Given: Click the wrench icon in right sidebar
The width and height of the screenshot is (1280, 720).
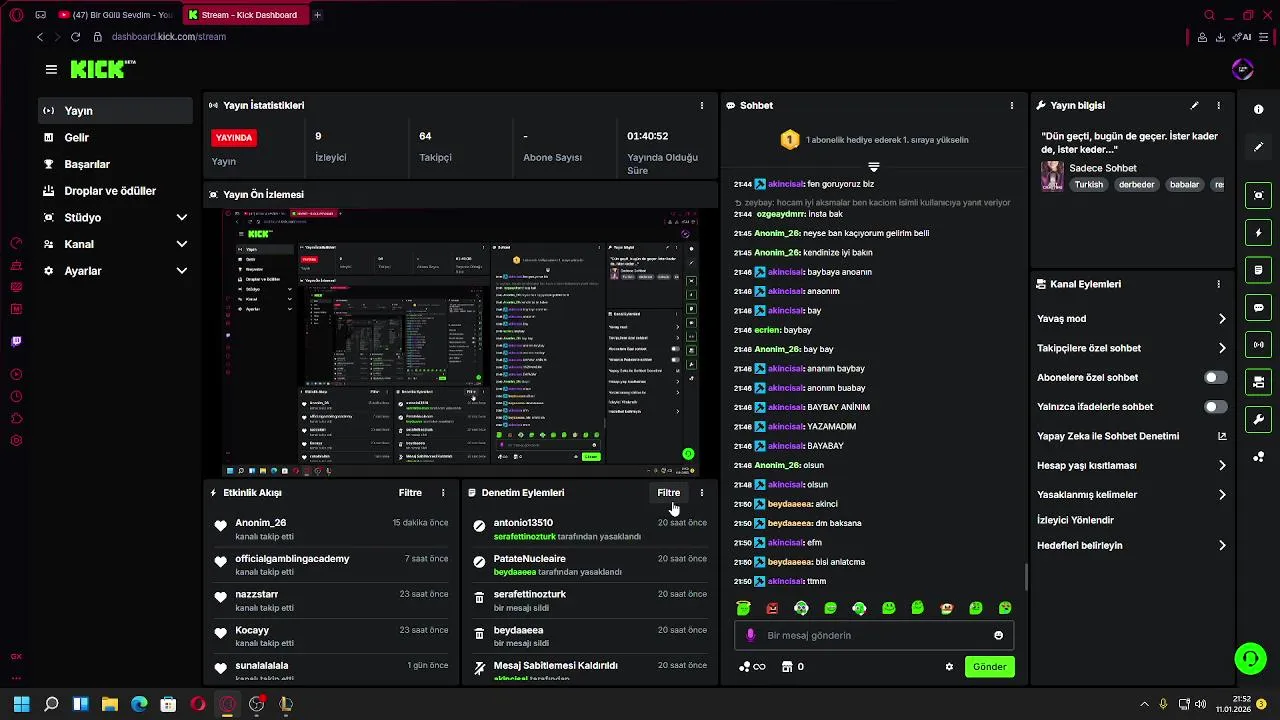Looking at the screenshot, I should pos(1258,419).
